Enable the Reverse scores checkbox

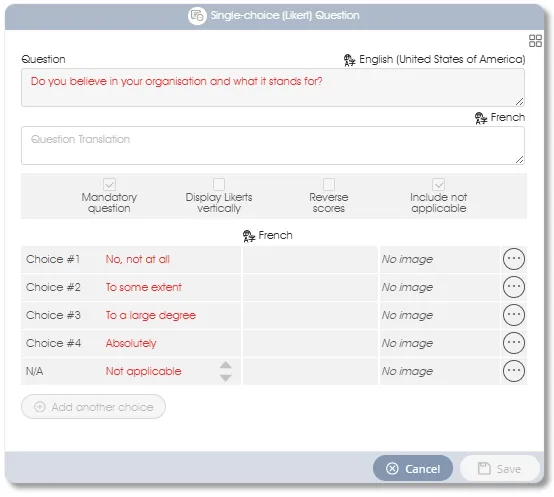pyautogui.click(x=329, y=184)
